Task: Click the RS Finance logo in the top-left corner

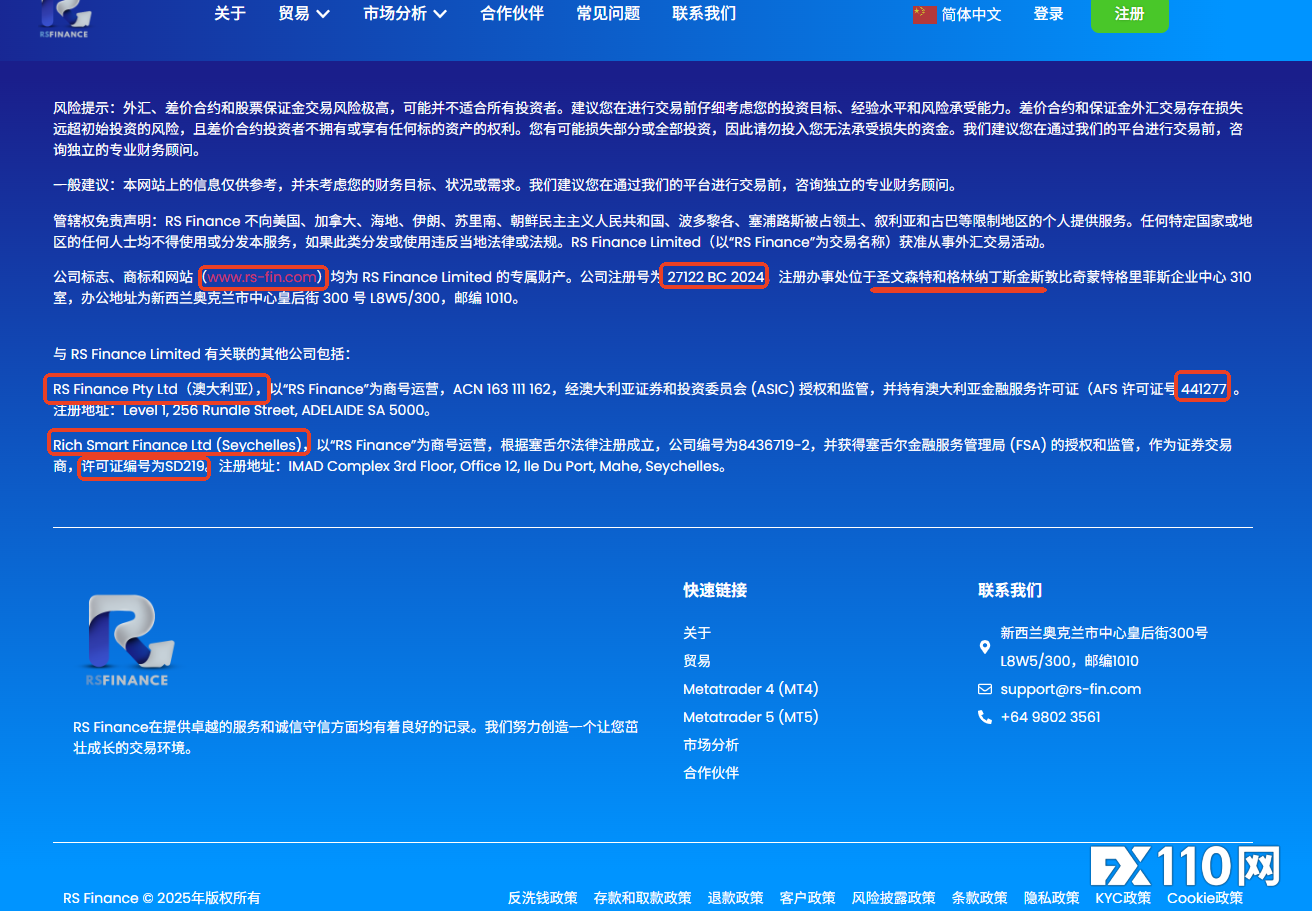Action: [66, 16]
